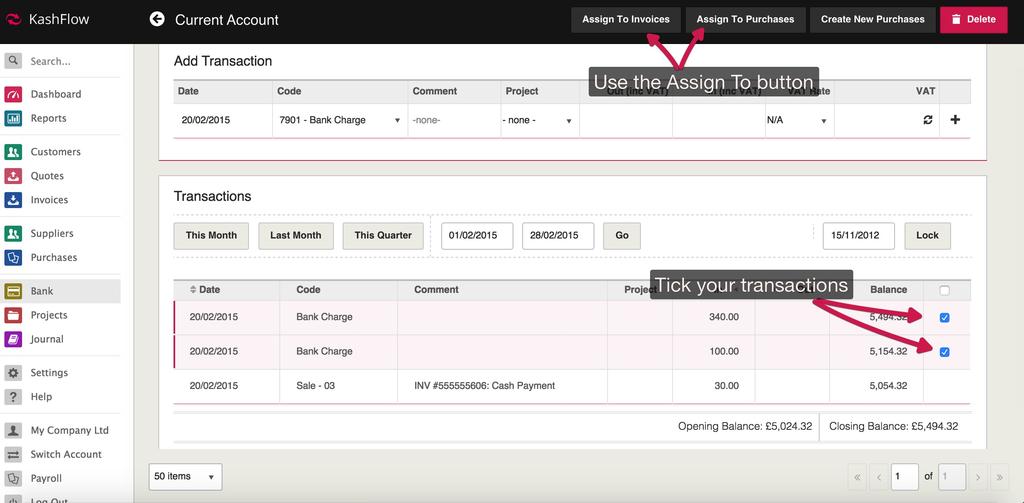The width and height of the screenshot is (1024, 503).
Task: Open the 50 items per page dropdown
Action: click(x=185, y=477)
